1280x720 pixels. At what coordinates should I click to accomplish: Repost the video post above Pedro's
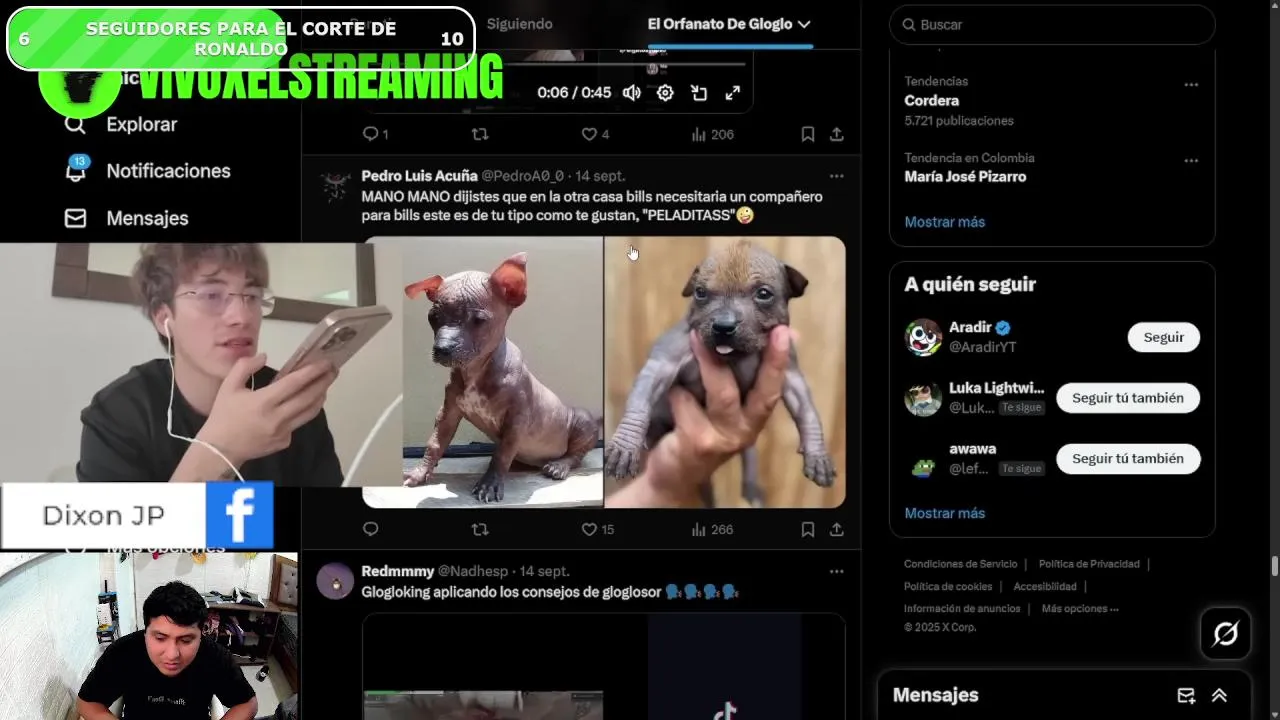(x=480, y=134)
